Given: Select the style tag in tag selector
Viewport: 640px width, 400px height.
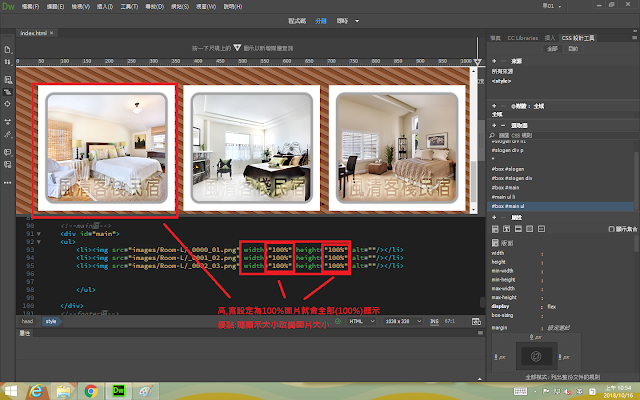Looking at the screenshot, I should tap(51, 321).
